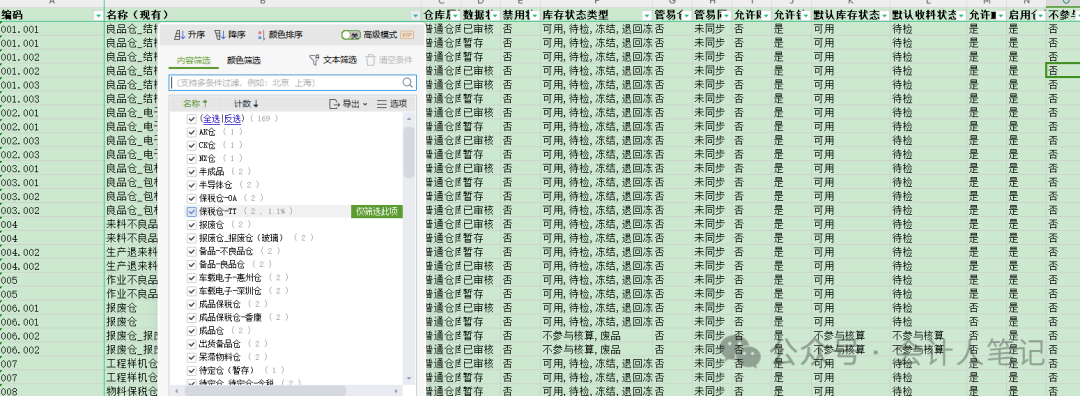Screen dimensions: 1080x396
Task: Toggle the 高级模式 switch
Action: [x=351, y=35]
